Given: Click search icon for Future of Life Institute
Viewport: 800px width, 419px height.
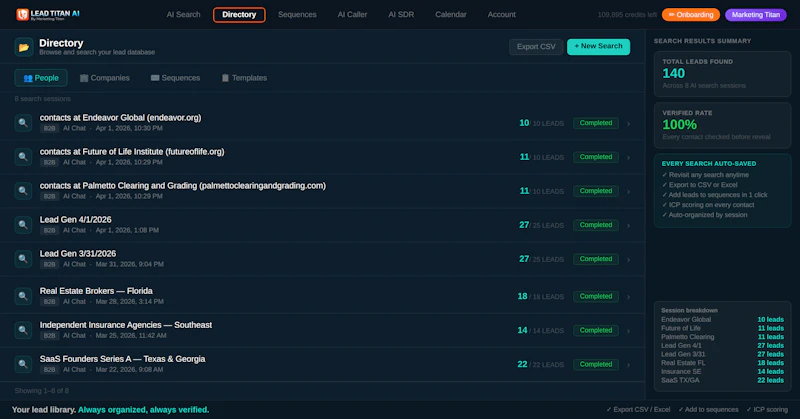Looking at the screenshot, I should 23,157.
